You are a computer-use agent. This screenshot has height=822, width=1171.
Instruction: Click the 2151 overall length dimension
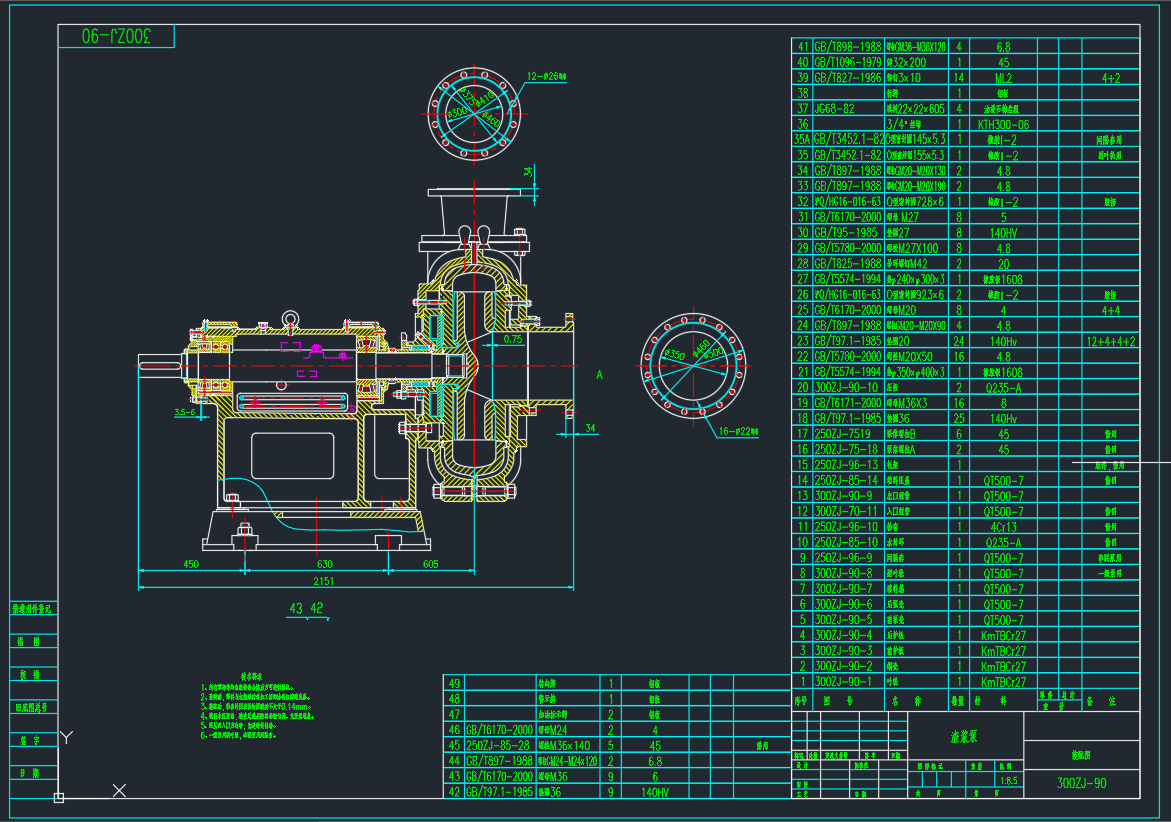324,580
